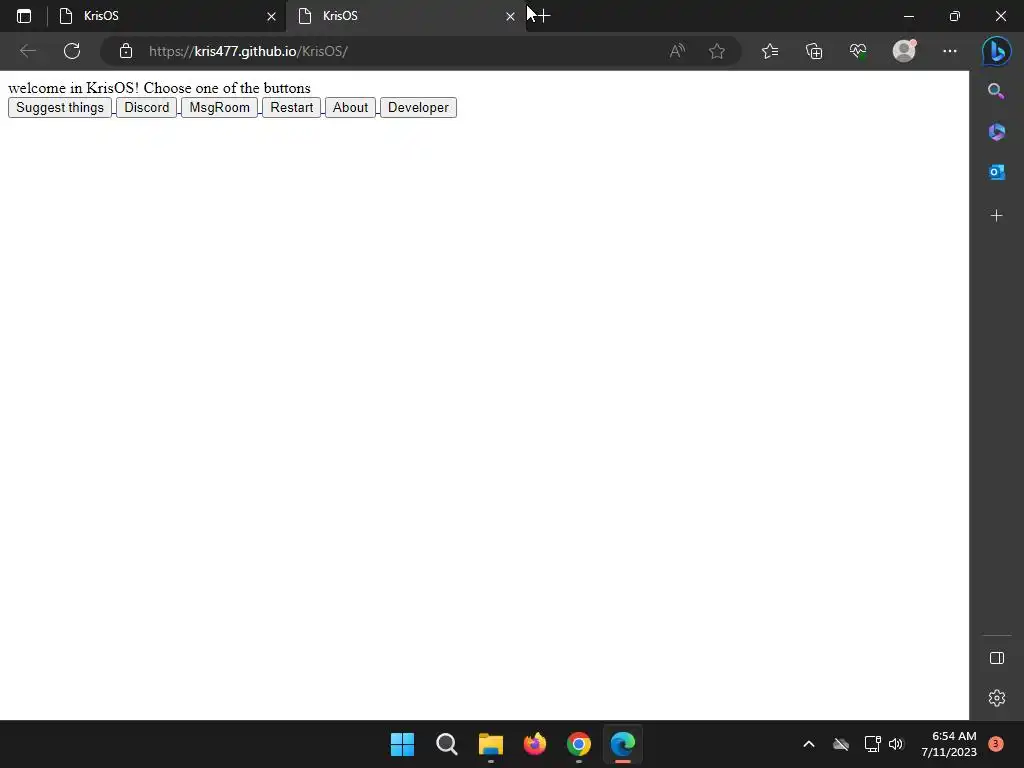Select Edge icon in taskbar
The height and width of the screenshot is (768, 1024).
pos(622,744)
